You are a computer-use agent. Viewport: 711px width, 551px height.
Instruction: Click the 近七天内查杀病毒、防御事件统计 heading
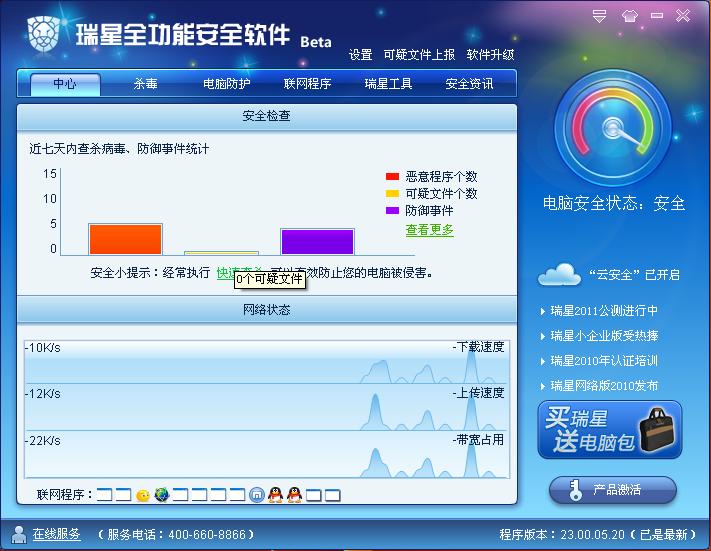119,149
